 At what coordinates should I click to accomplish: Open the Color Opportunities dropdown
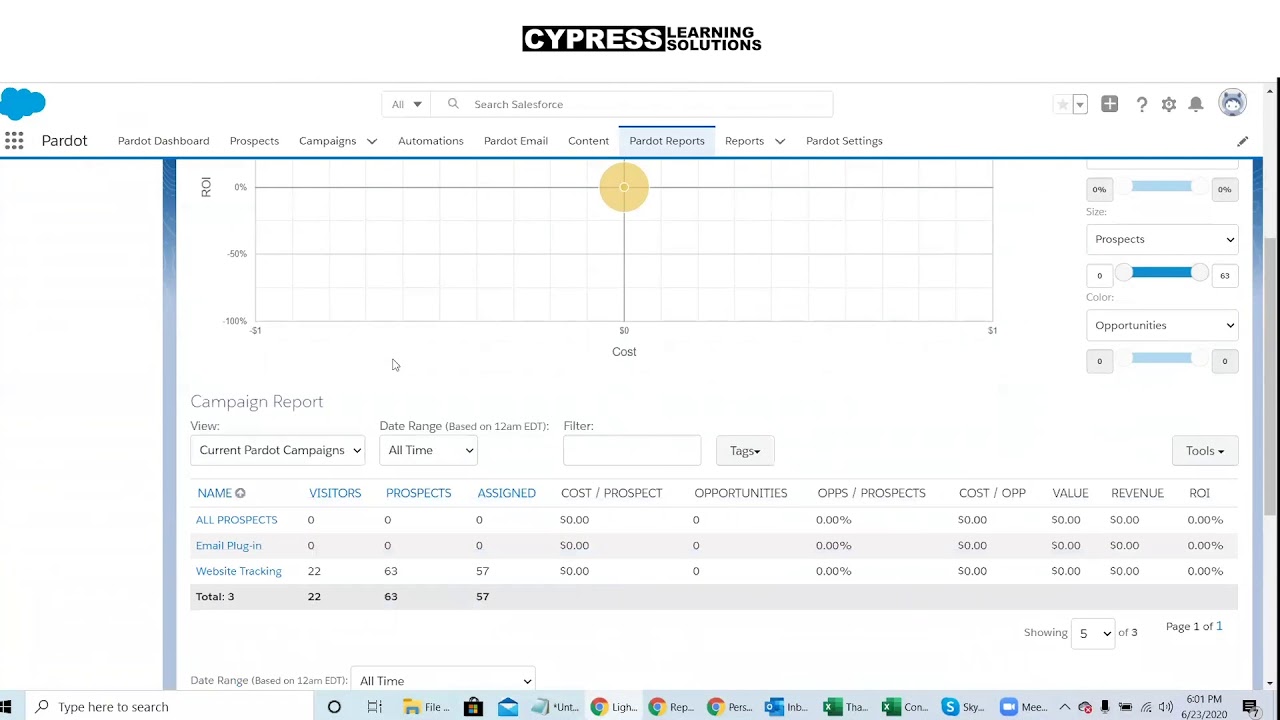pos(1163,325)
